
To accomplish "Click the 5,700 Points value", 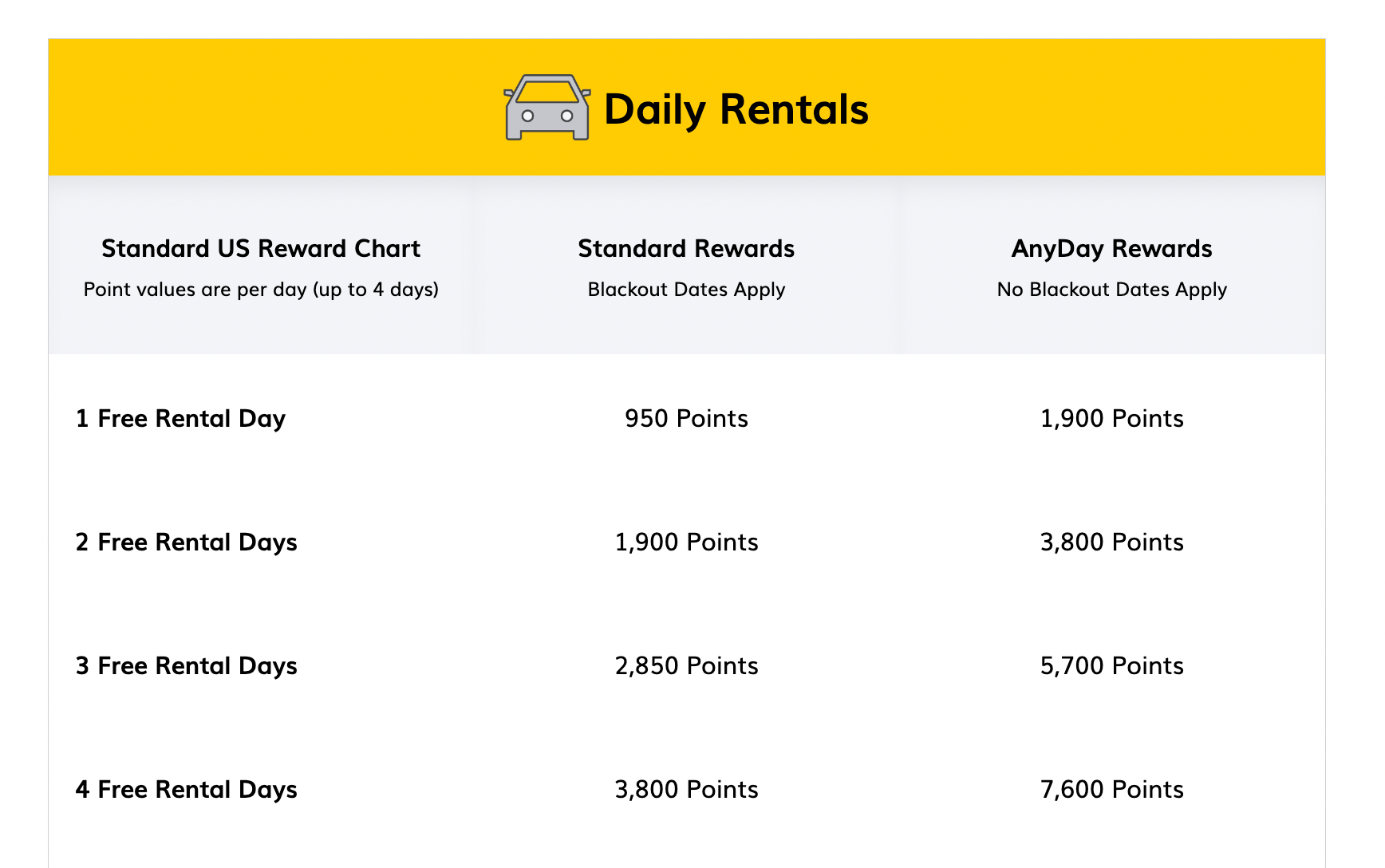I will [1111, 666].
